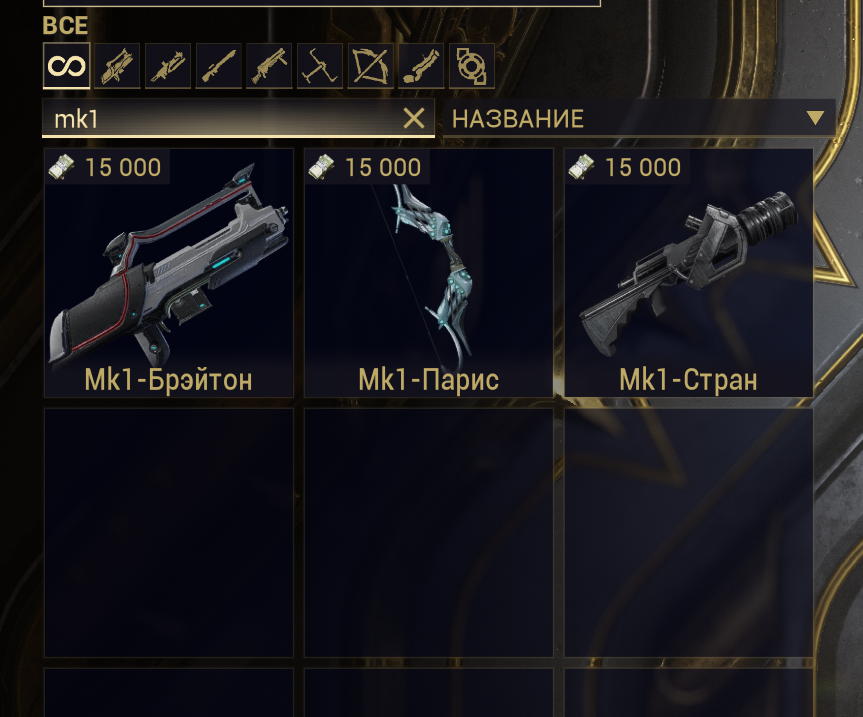Image resolution: width=863 pixels, height=717 pixels.
Task: Open the НАЗВАНИЕ sort dropdown
Action: click(x=640, y=118)
